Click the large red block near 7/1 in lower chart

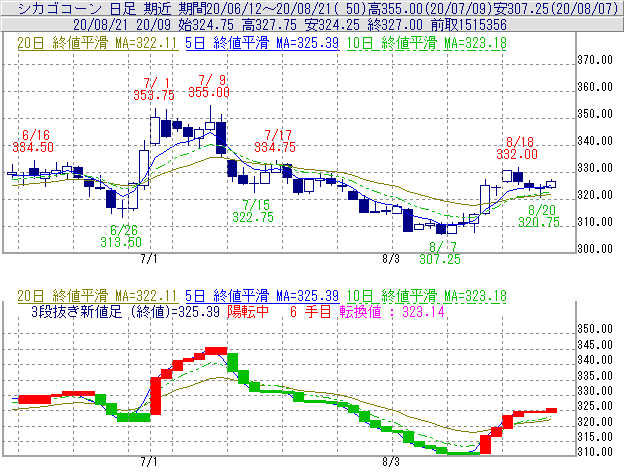tap(156, 396)
